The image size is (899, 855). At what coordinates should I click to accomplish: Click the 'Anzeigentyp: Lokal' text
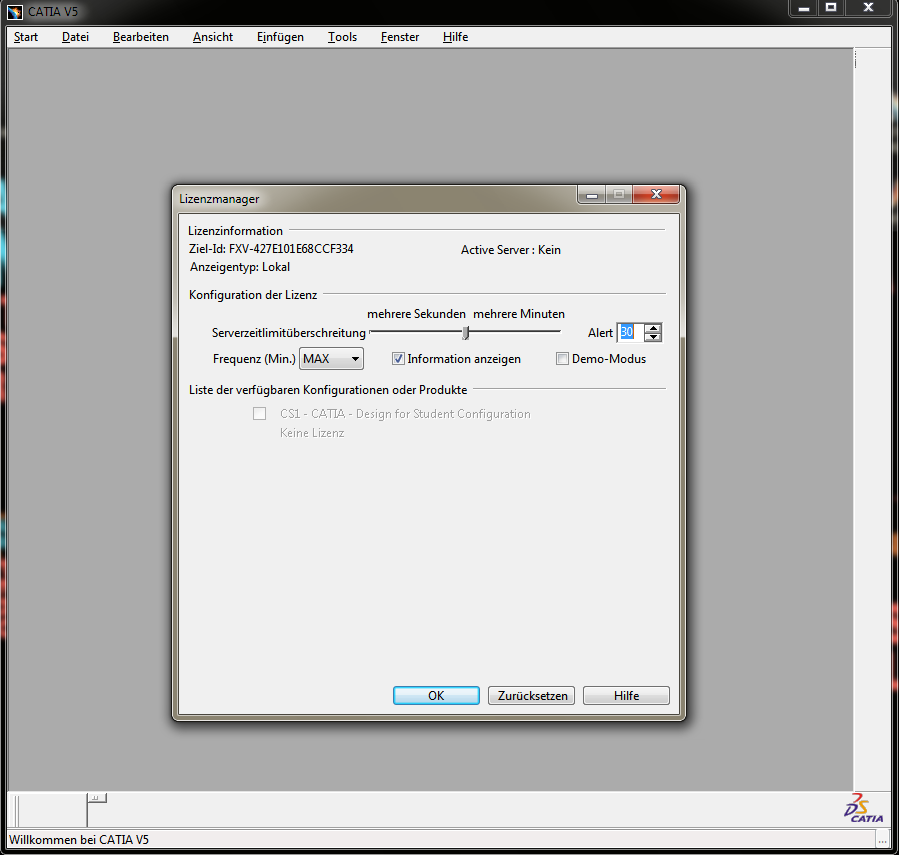pos(240,267)
